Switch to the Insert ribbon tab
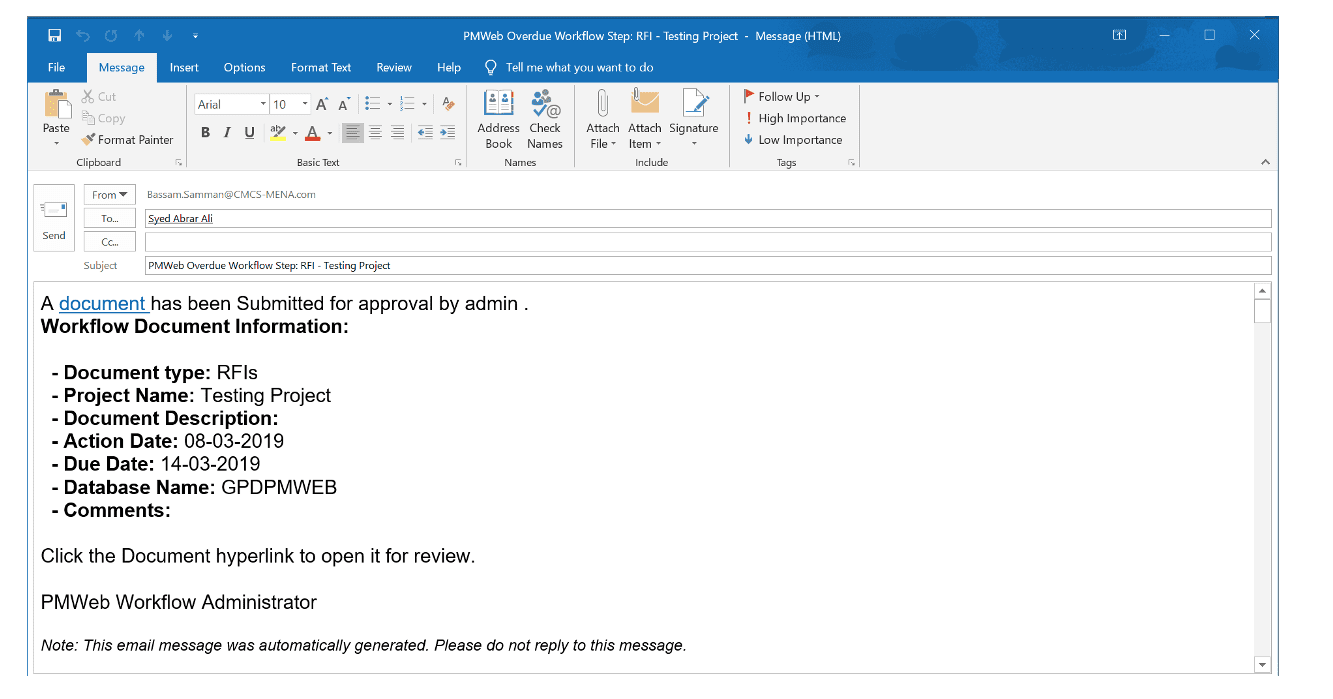Image resolution: width=1333 pixels, height=699 pixels. coord(183,67)
